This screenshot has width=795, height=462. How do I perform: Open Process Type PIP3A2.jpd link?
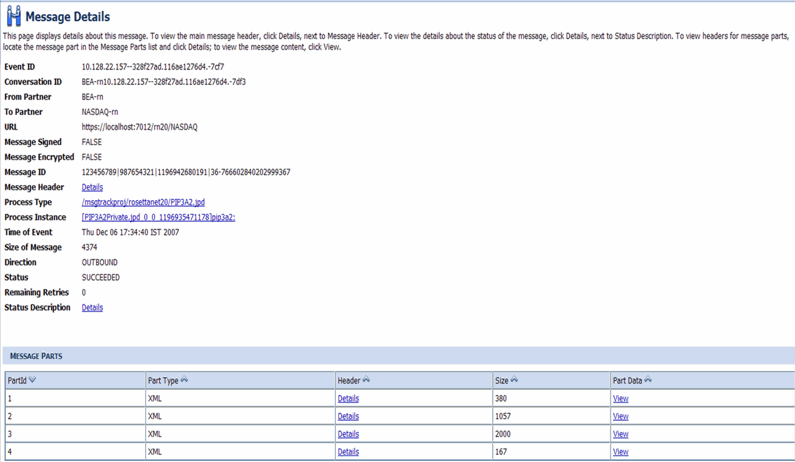coord(143,202)
